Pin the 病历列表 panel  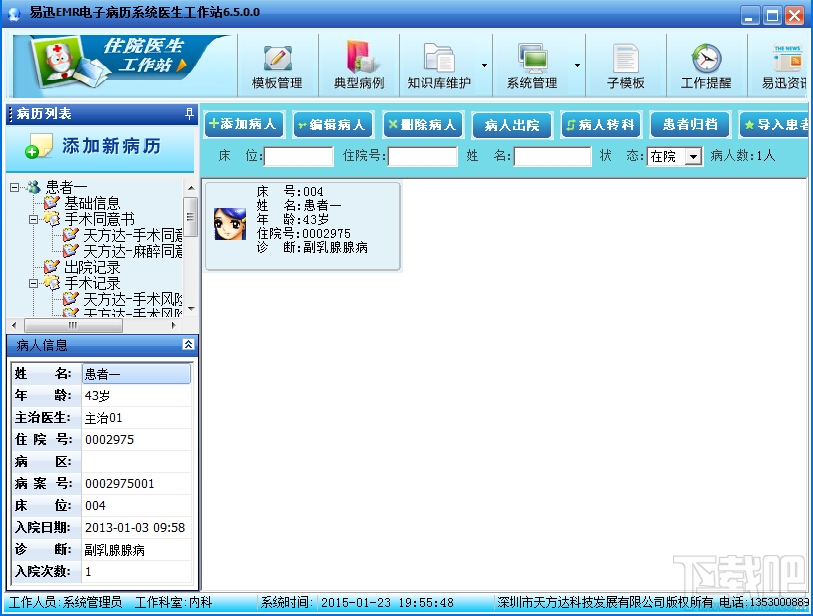[x=189, y=114]
